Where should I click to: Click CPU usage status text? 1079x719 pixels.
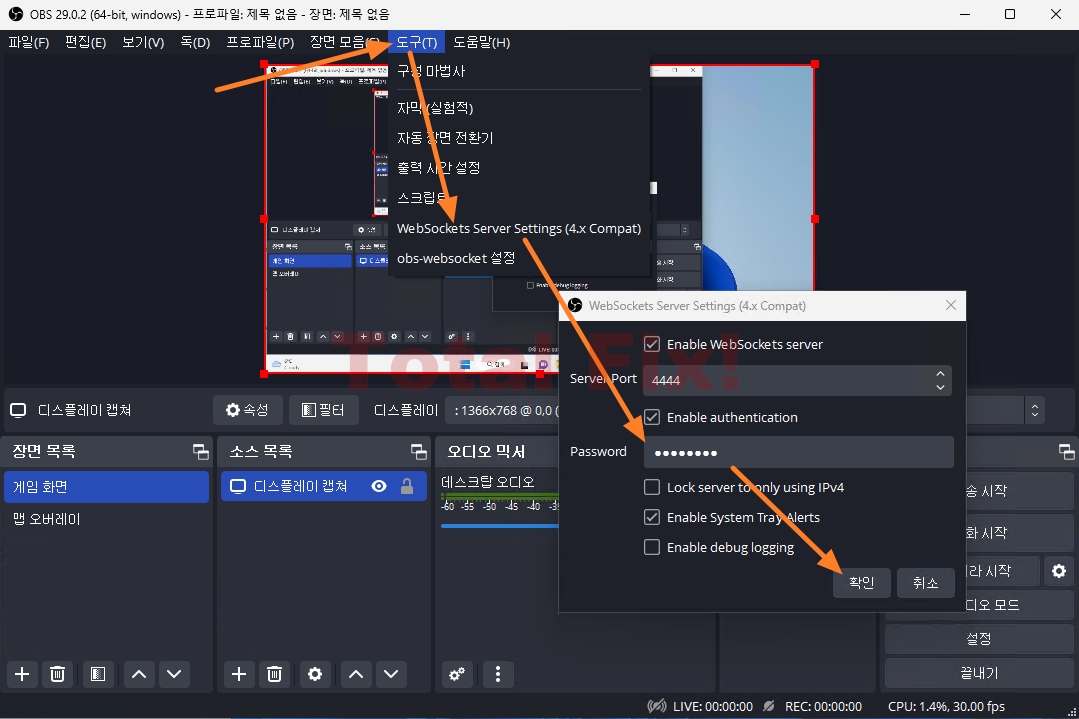[946, 707]
